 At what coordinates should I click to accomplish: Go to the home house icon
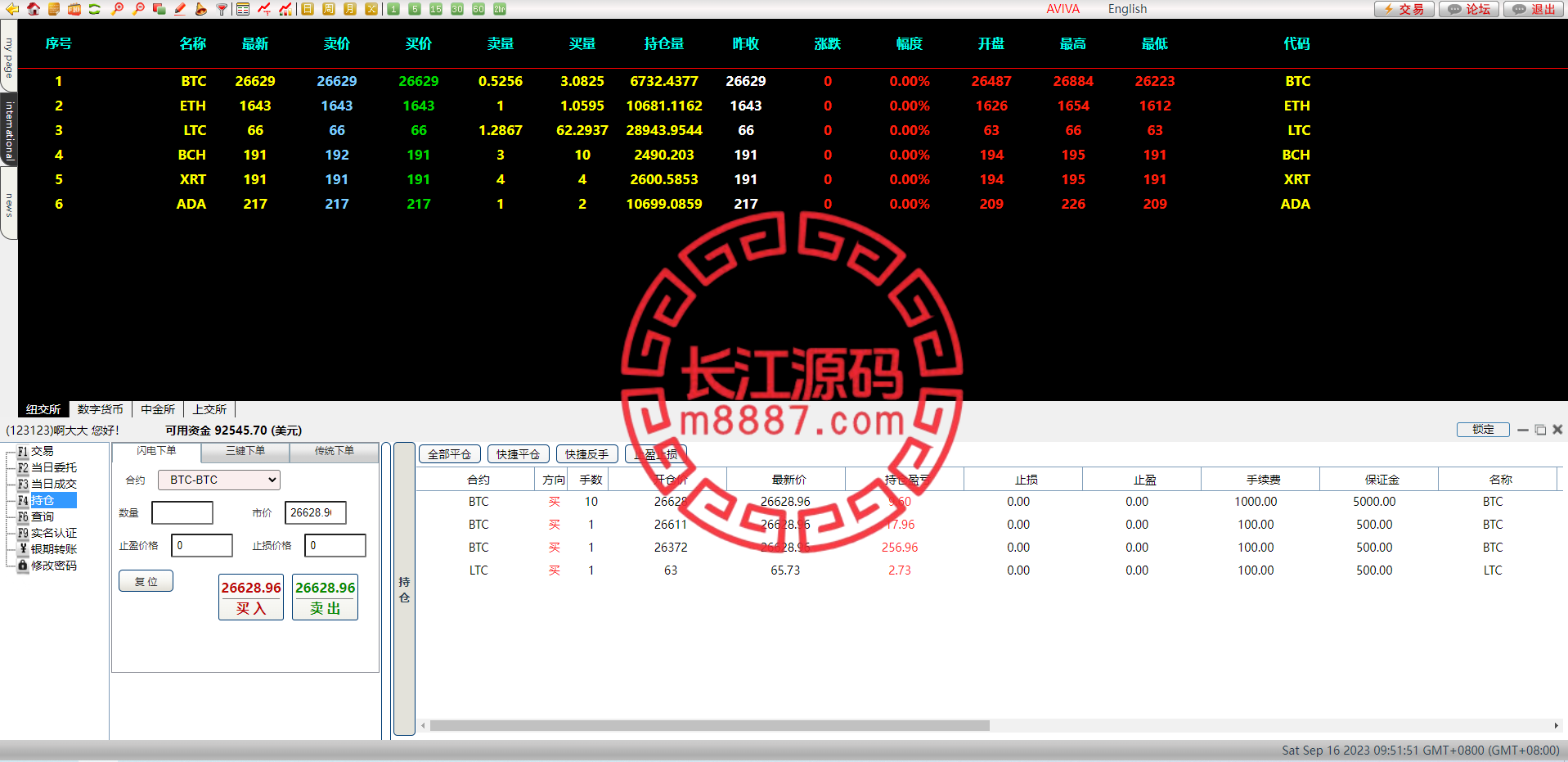(x=34, y=9)
